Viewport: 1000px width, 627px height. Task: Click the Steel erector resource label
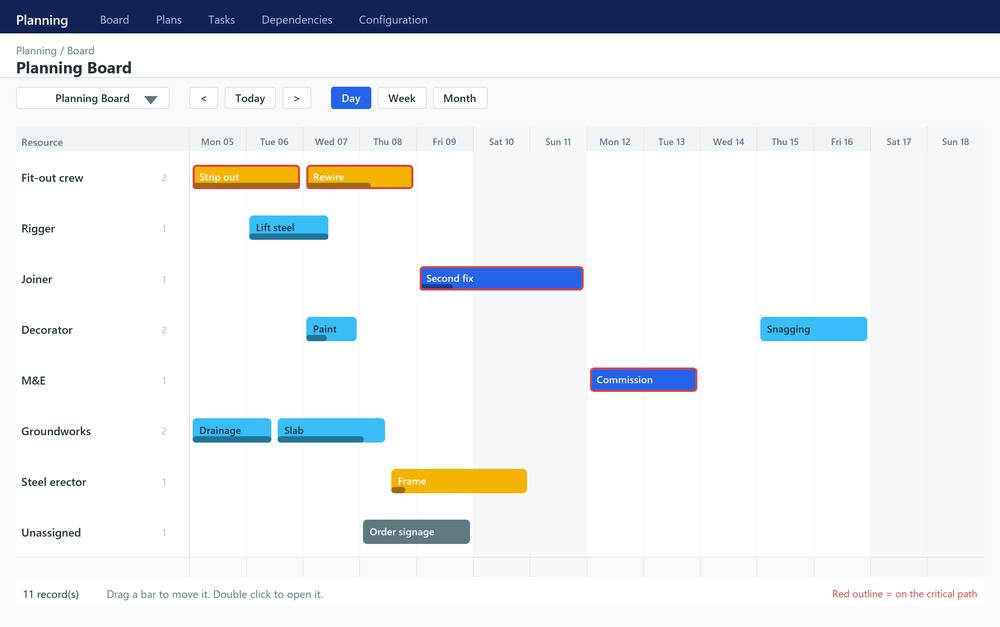coord(54,482)
